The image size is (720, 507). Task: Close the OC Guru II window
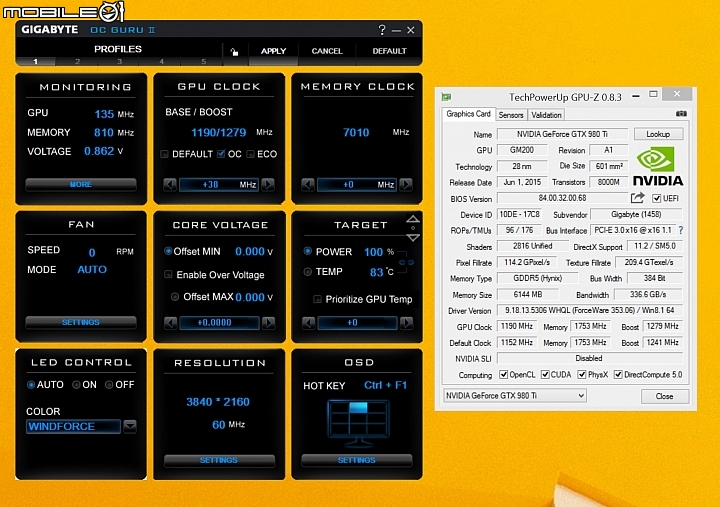click(411, 30)
